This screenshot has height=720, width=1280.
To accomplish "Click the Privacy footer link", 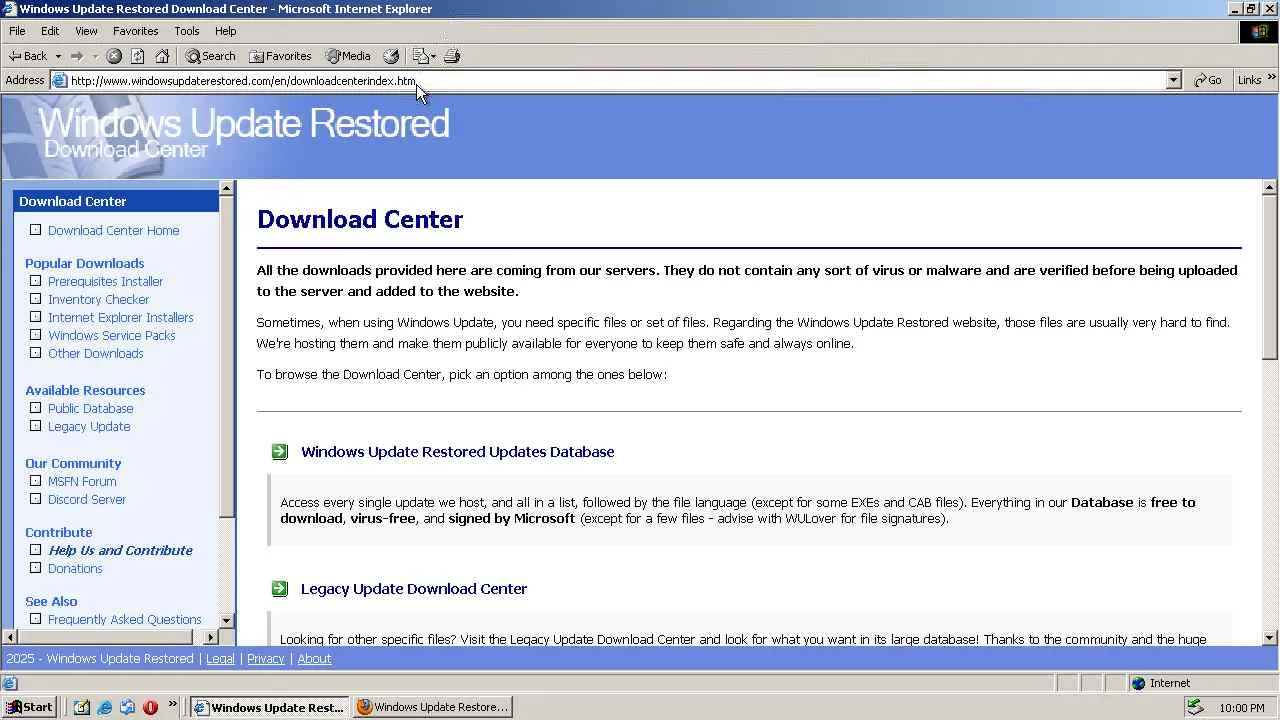I will pos(266,659).
